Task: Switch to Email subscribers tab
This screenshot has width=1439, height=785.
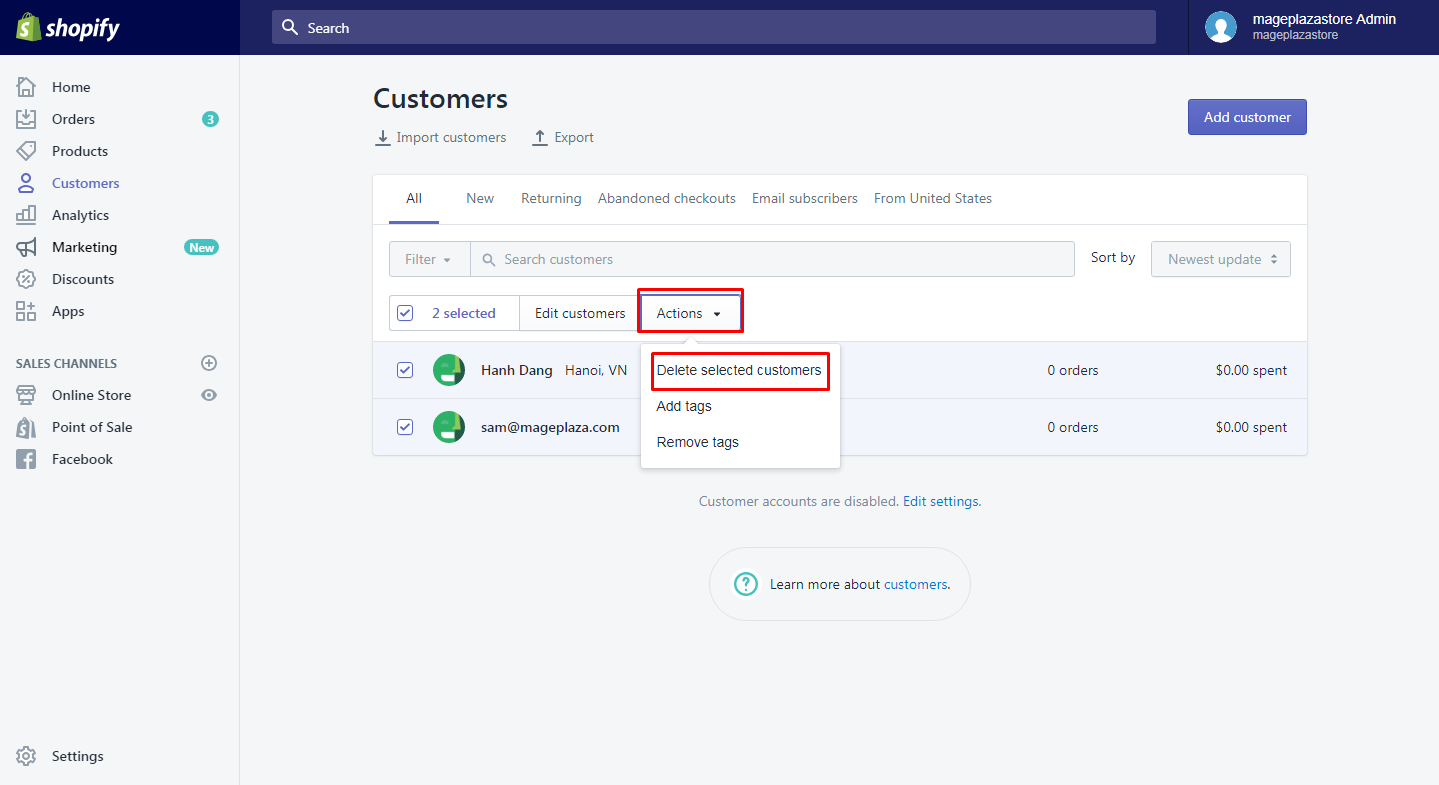Action: [805, 199]
